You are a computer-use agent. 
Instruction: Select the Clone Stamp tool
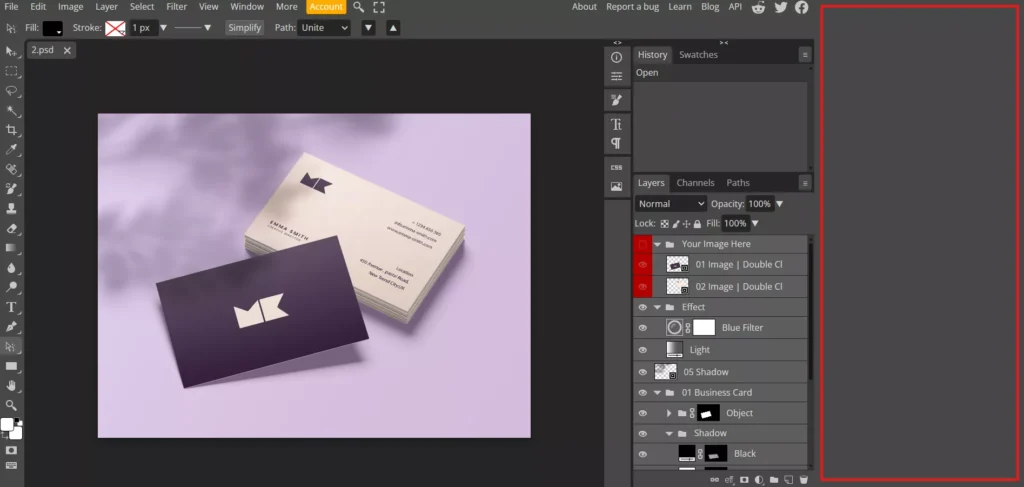point(11,208)
